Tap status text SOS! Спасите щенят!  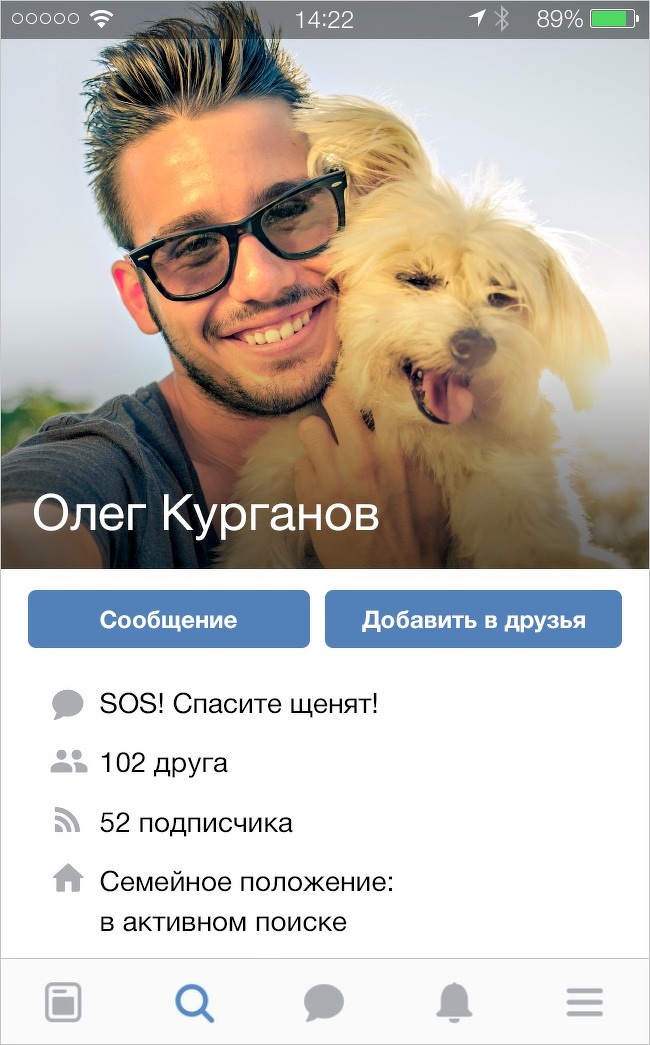pyautogui.click(x=239, y=704)
